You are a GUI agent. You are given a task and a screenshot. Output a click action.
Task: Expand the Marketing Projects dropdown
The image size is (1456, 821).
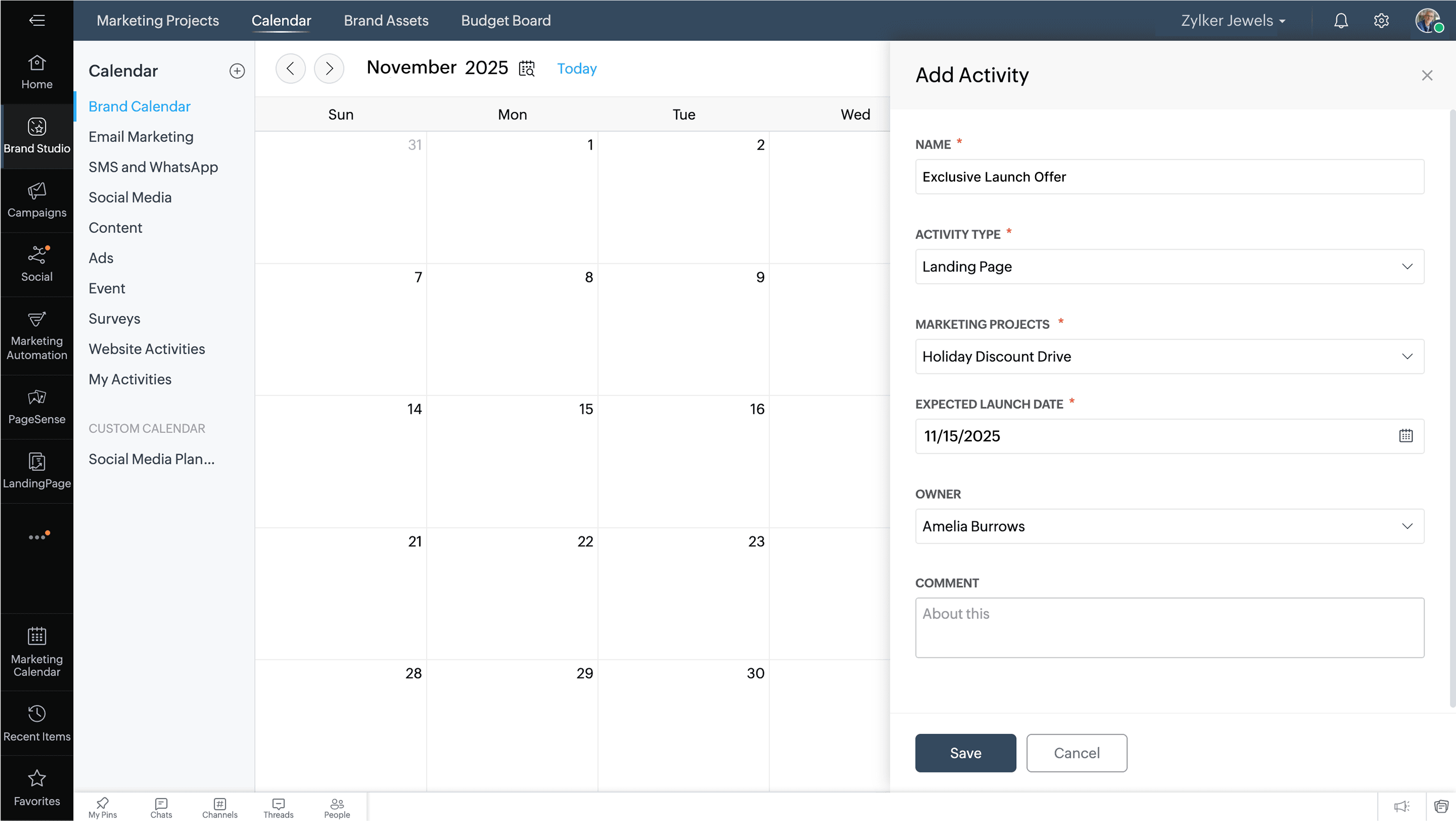(x=1169, y=357)
